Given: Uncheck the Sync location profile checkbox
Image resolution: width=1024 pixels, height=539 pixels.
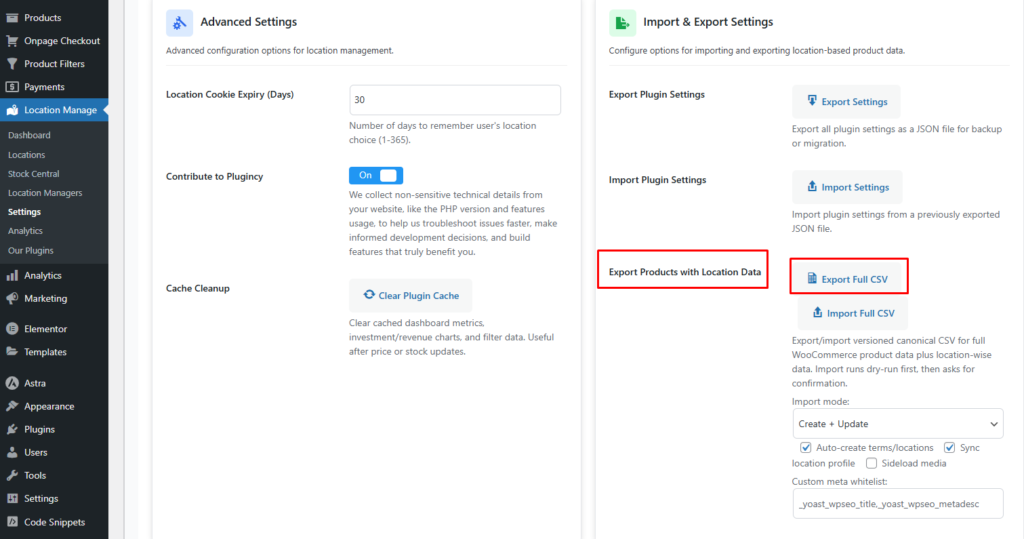Looking at the screenshot, I should coord(950,448).
